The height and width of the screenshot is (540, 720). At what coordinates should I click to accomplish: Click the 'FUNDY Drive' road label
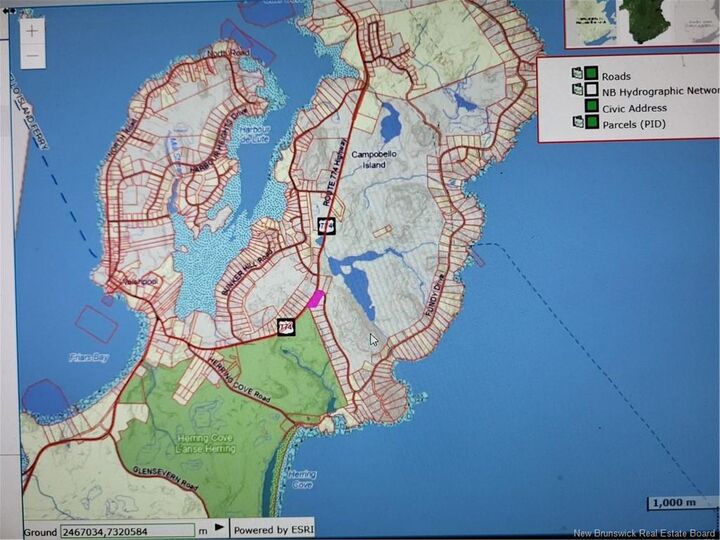[435, 297]
